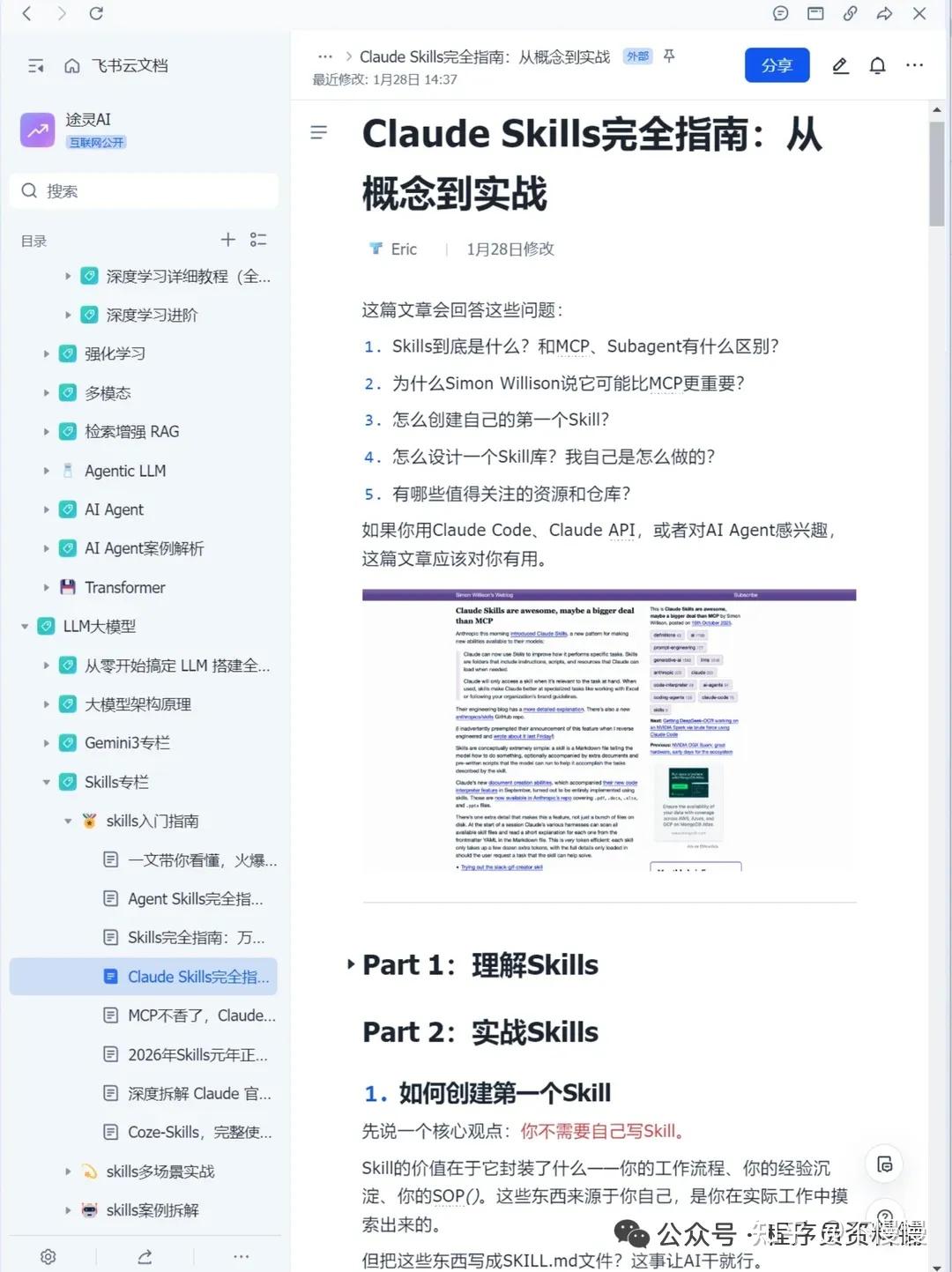Click scrollbar up arrow
952x1272 pixels.
point(936,109)
